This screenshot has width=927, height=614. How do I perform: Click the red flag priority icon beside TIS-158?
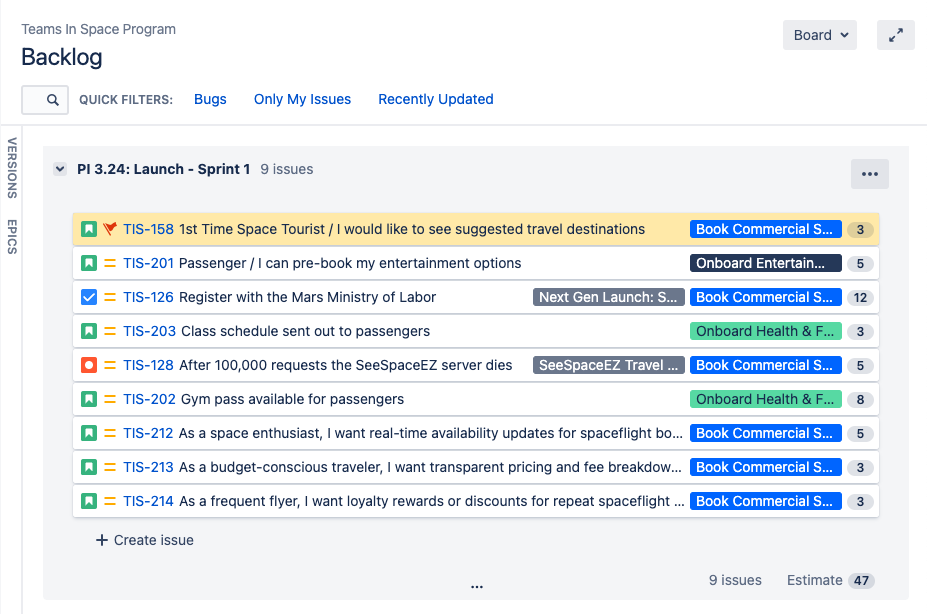point(110,229)
